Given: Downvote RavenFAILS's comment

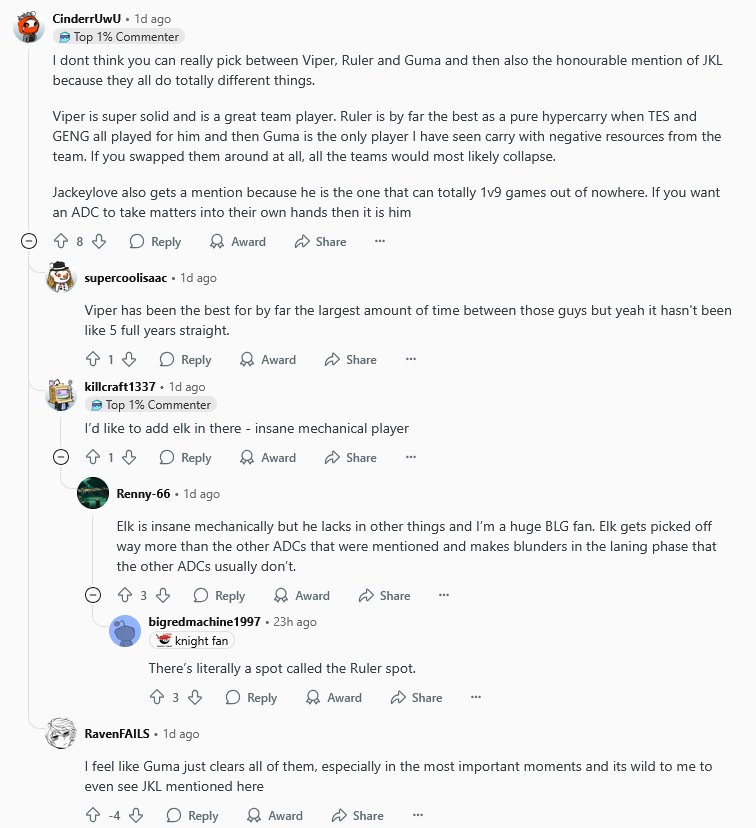Looking at the screenshot, I should [136, 815].
